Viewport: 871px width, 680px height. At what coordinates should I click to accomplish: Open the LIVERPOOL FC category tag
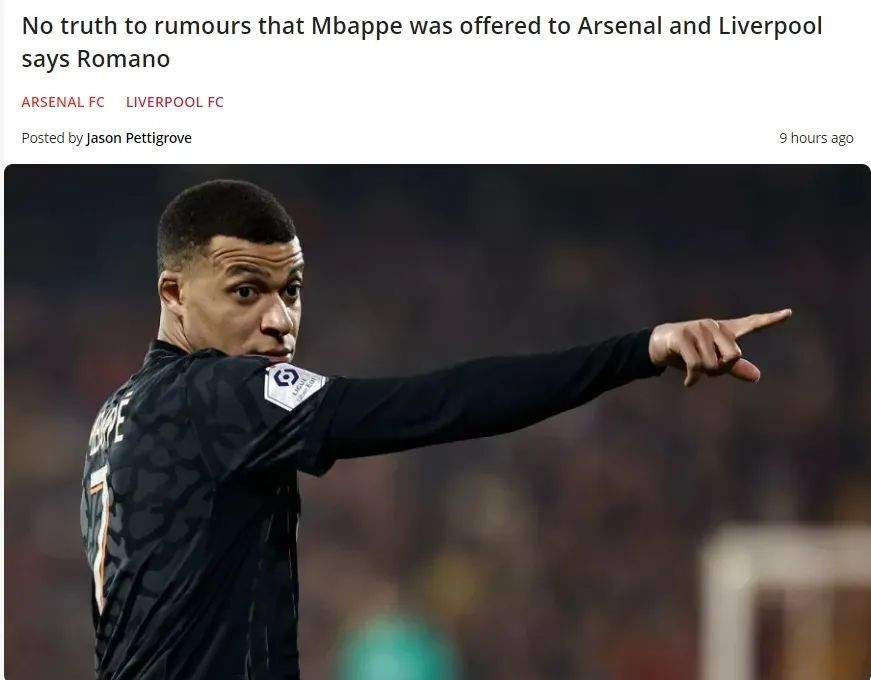174,102
